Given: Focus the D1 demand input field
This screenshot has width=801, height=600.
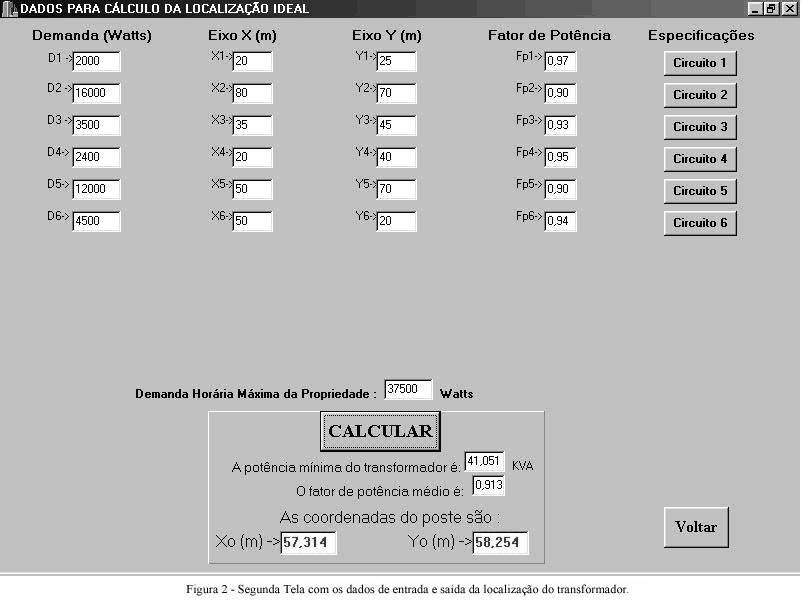Looking at the screenshot, I should pyautogui.click(x=96, y=62).
